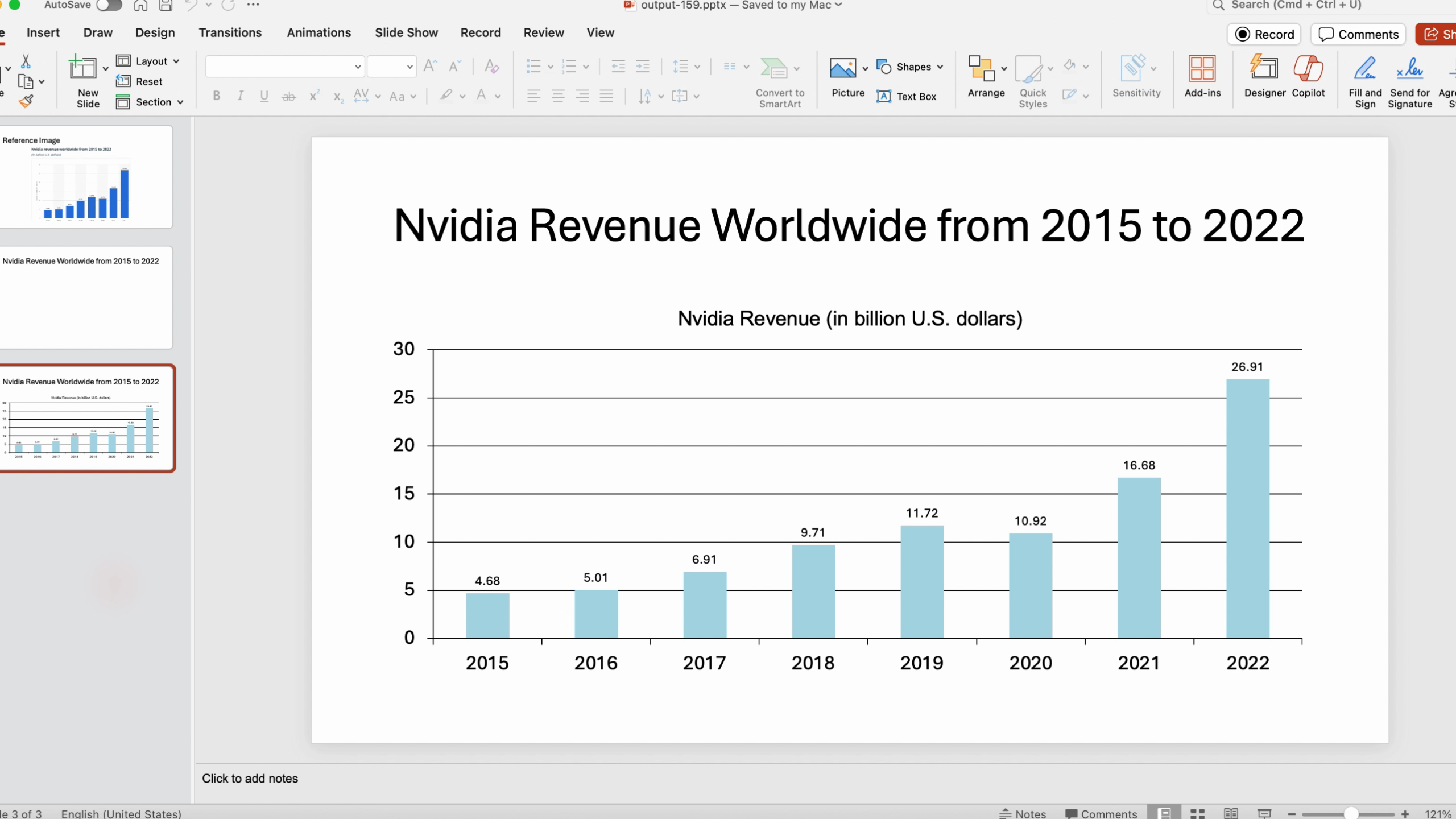Toggle the Comments pane in status bar
Screen dimensions: 1456x819
tap(1101, 813)
